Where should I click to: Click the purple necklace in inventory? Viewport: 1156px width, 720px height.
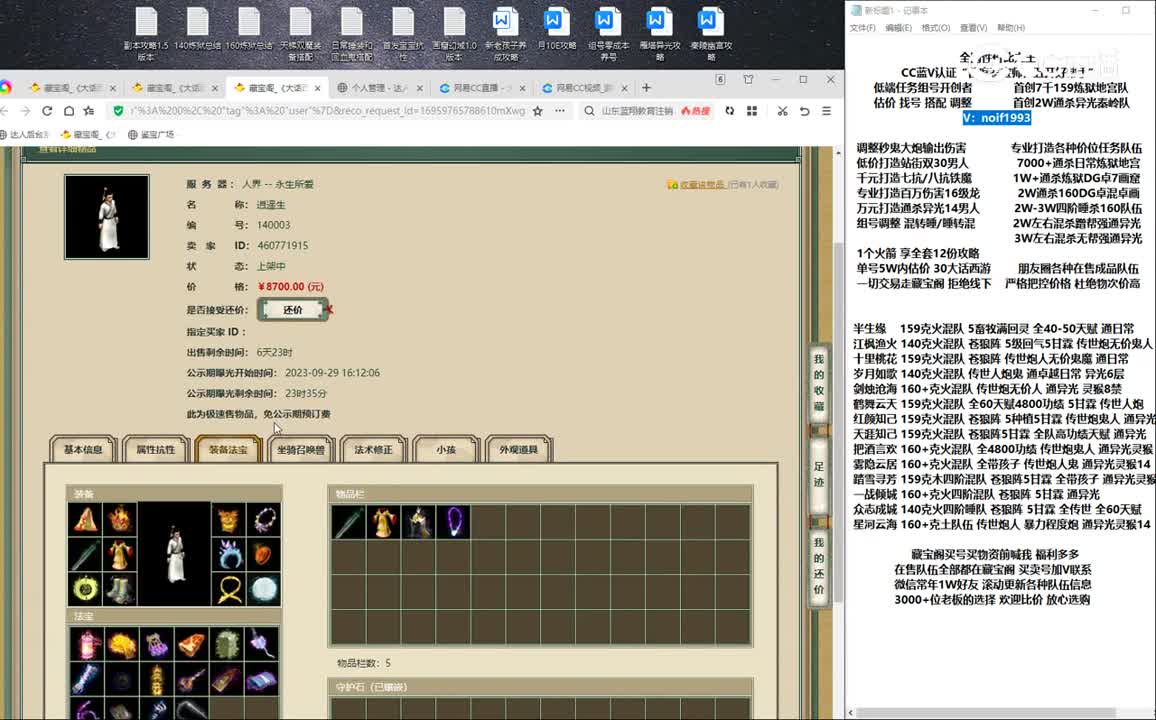[453, 522]
